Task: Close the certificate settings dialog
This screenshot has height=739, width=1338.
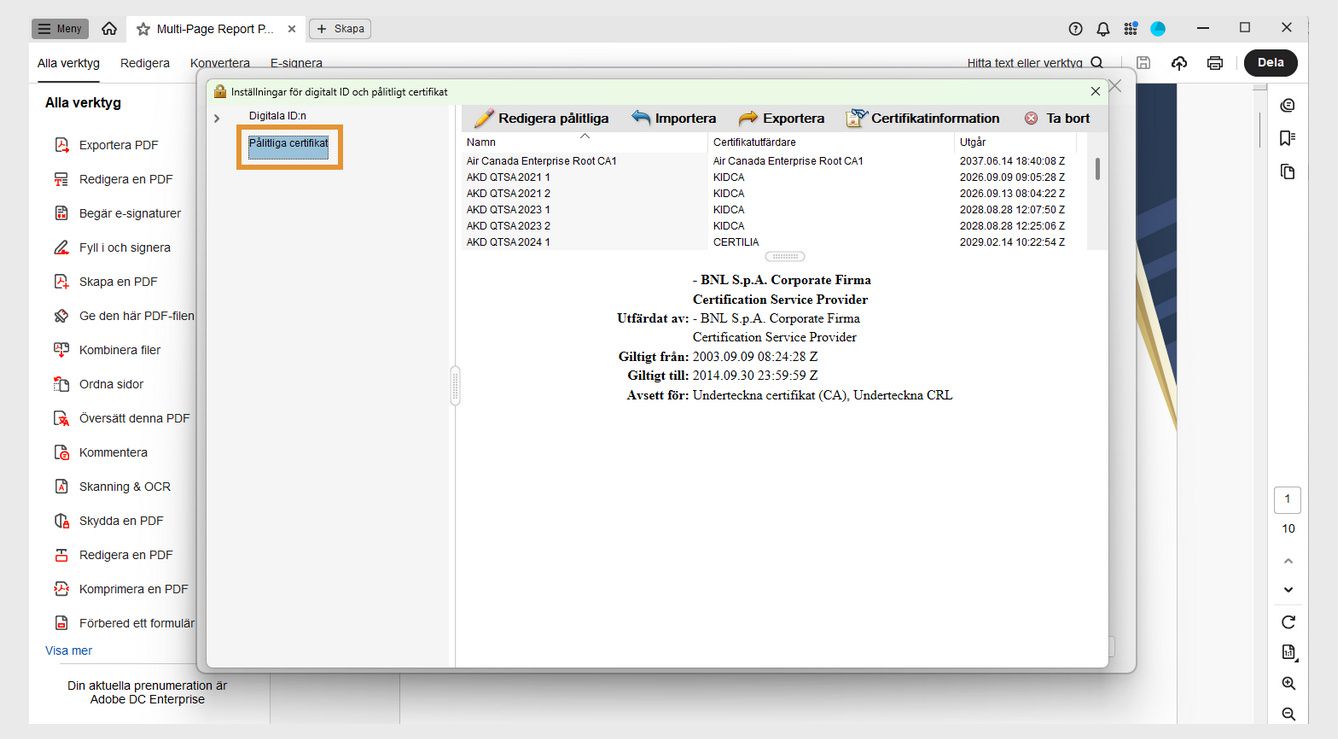Action: pyautogui.click(x=1096, y=91)
